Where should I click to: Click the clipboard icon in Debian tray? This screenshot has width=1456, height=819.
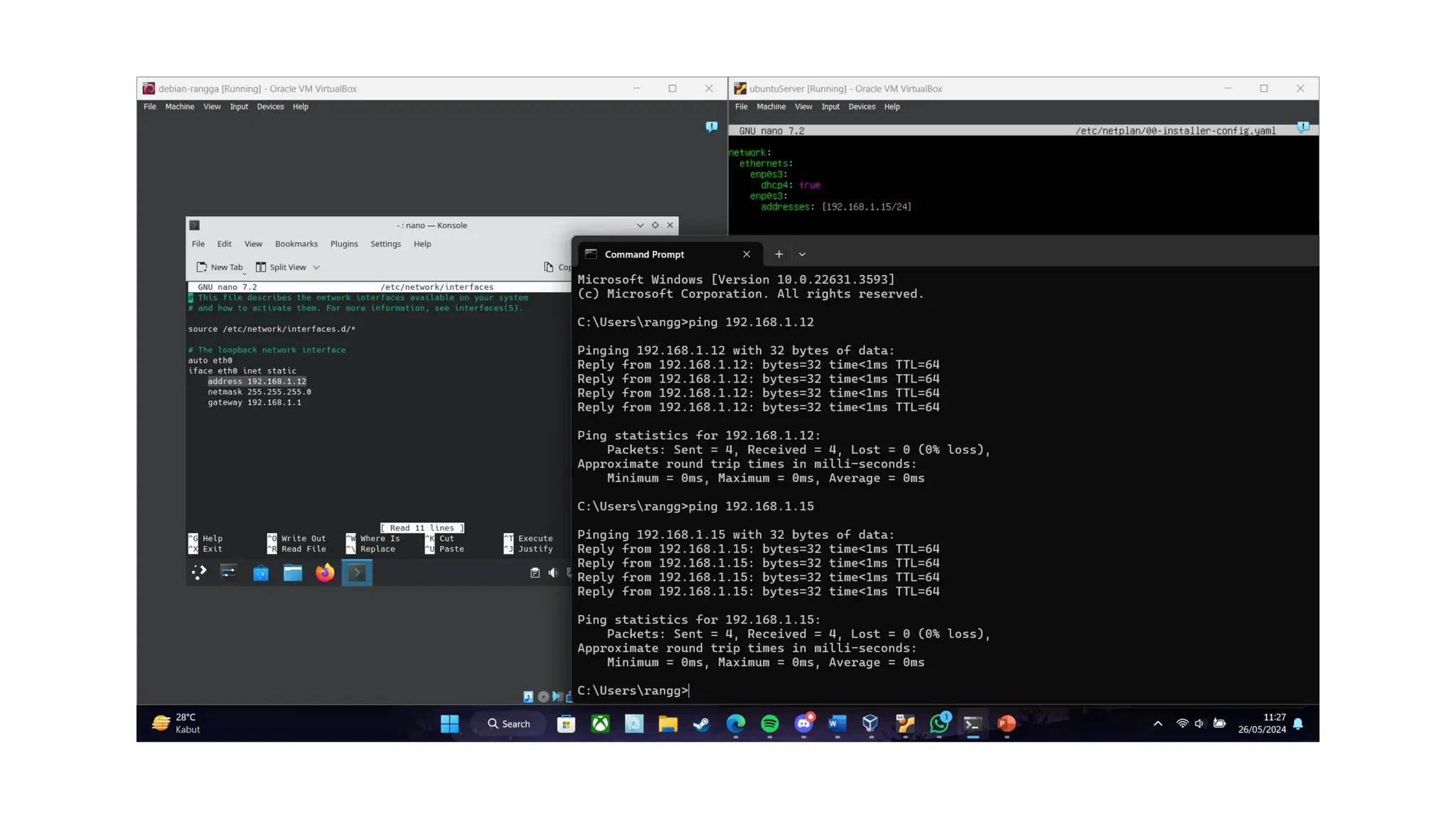[x=535, y=573]
